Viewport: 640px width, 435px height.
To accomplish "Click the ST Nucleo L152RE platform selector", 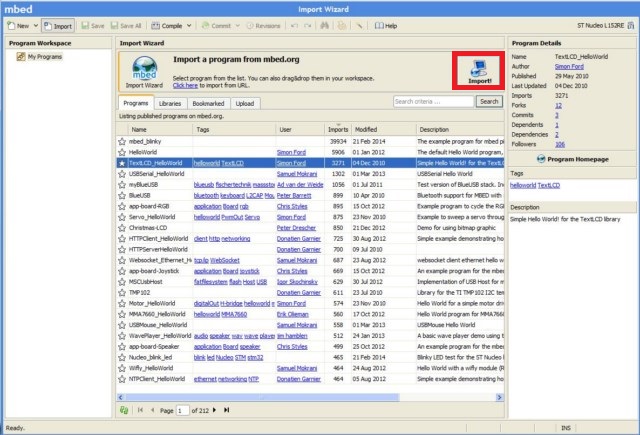I will tap(605, 25).
